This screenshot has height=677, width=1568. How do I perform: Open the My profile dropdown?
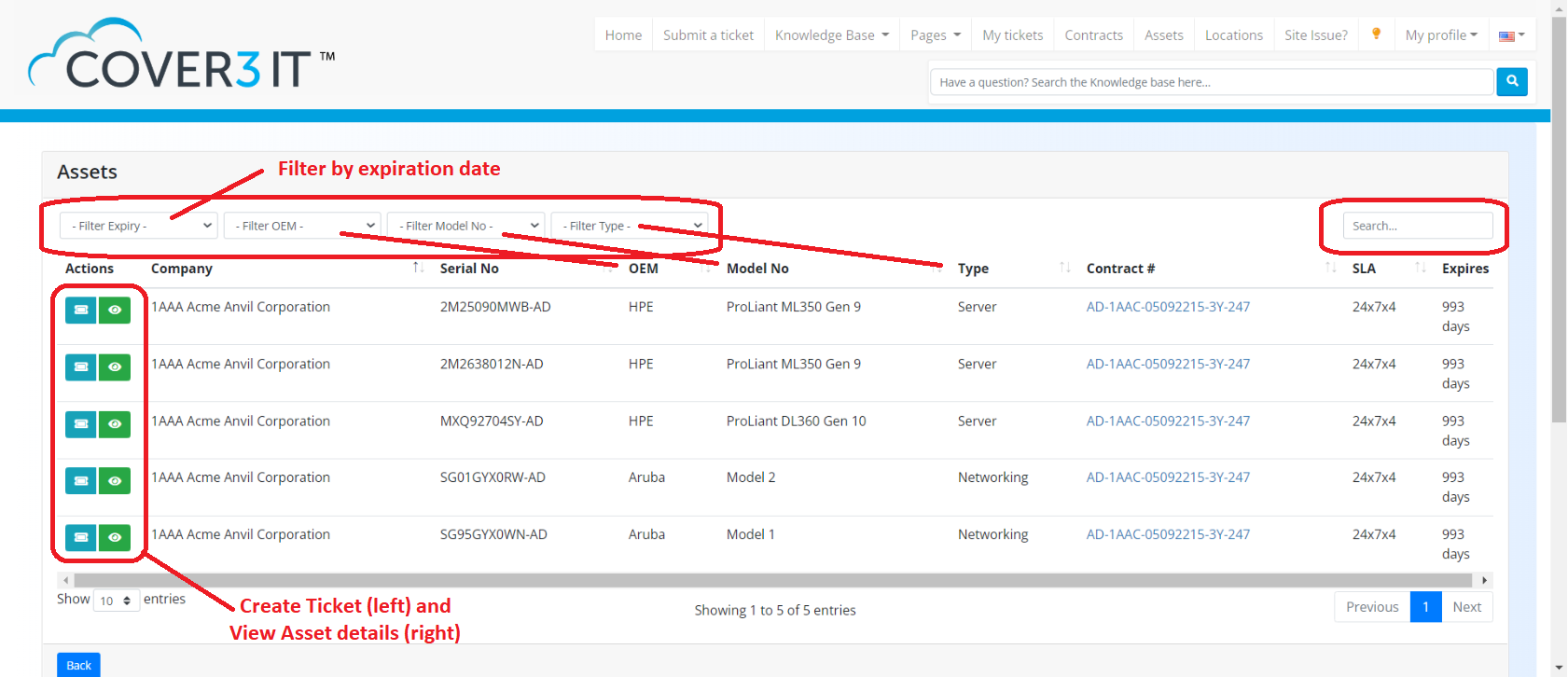pos(1441,35)
